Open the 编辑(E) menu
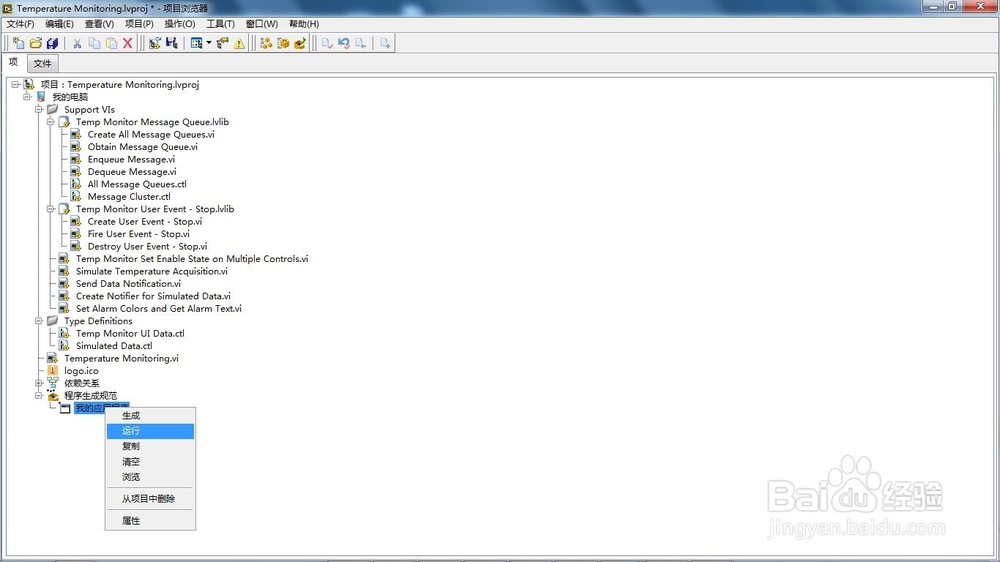This screenshot has height=562, width=1000. click(x=59, y=24)
